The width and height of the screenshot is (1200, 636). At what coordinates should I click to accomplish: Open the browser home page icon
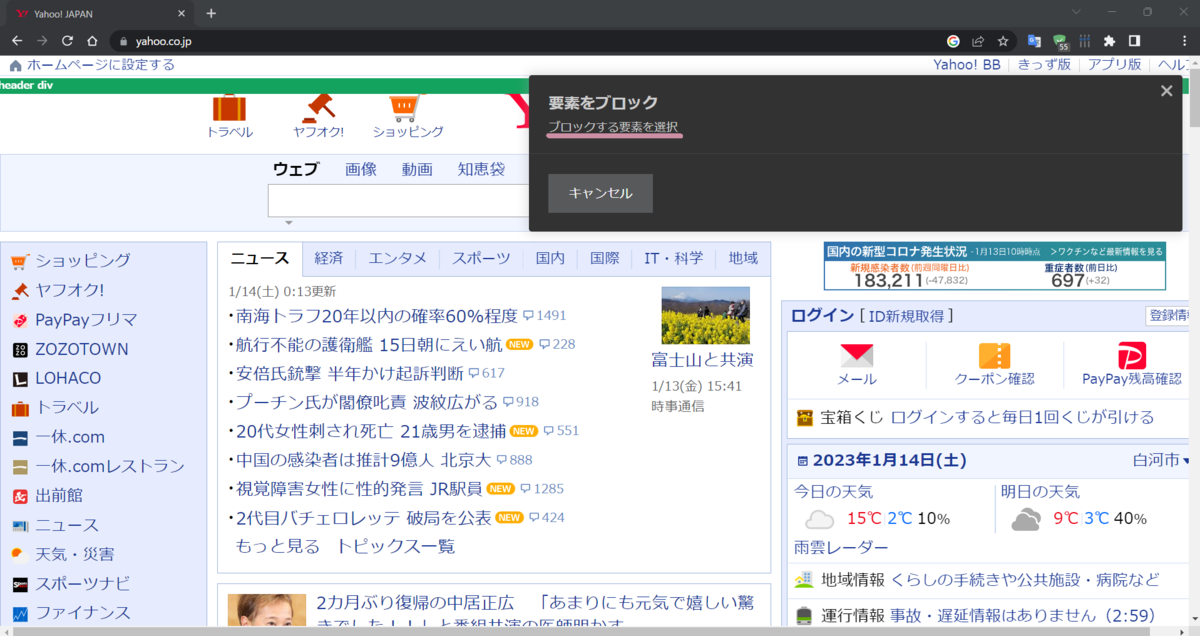92,41
